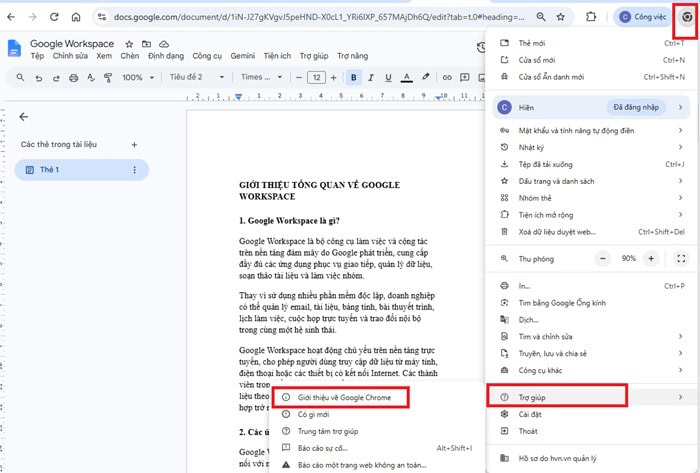Toggle bold formatting off

click(354, 78)
